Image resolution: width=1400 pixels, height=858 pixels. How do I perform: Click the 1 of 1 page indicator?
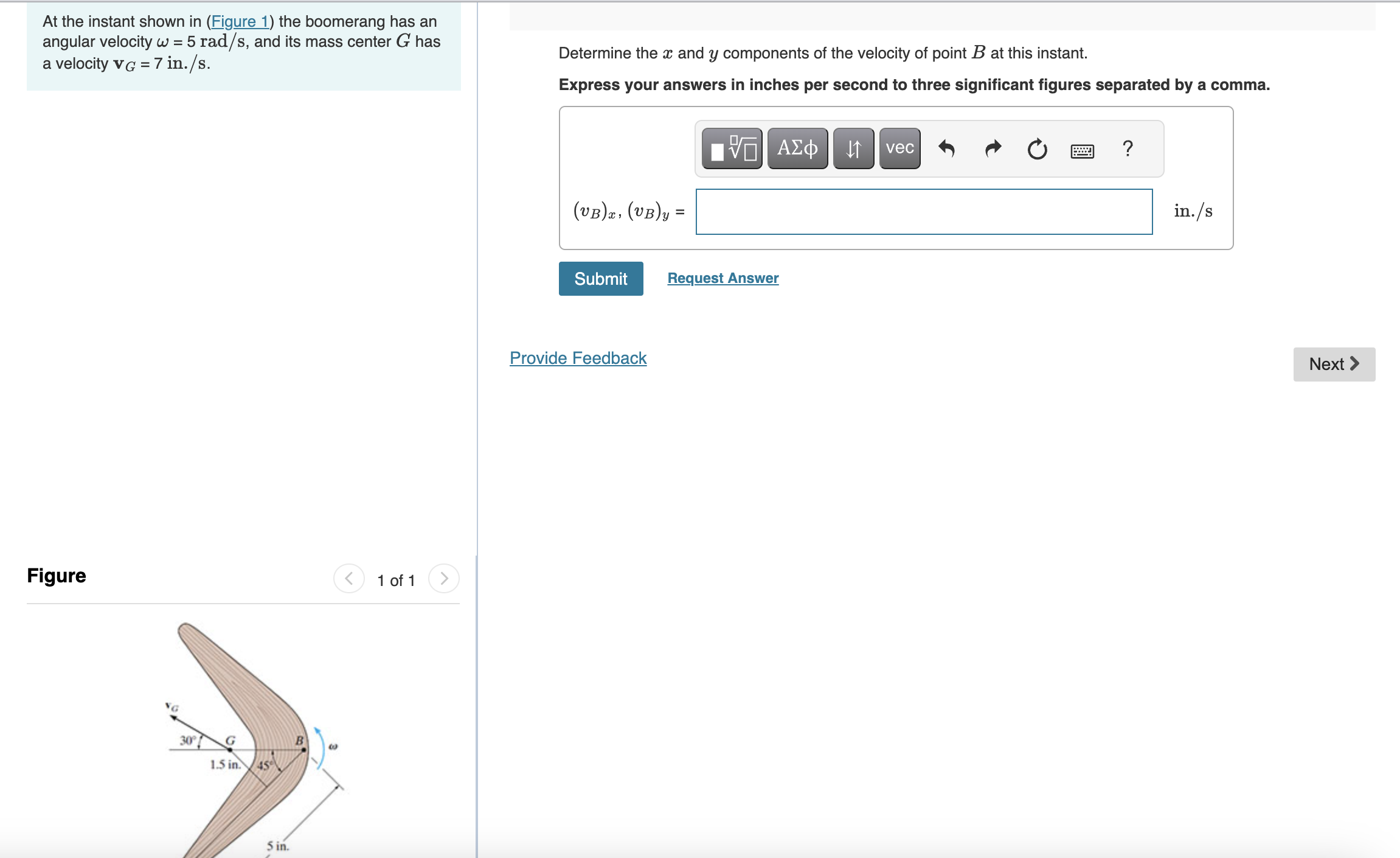coord(396,579)
